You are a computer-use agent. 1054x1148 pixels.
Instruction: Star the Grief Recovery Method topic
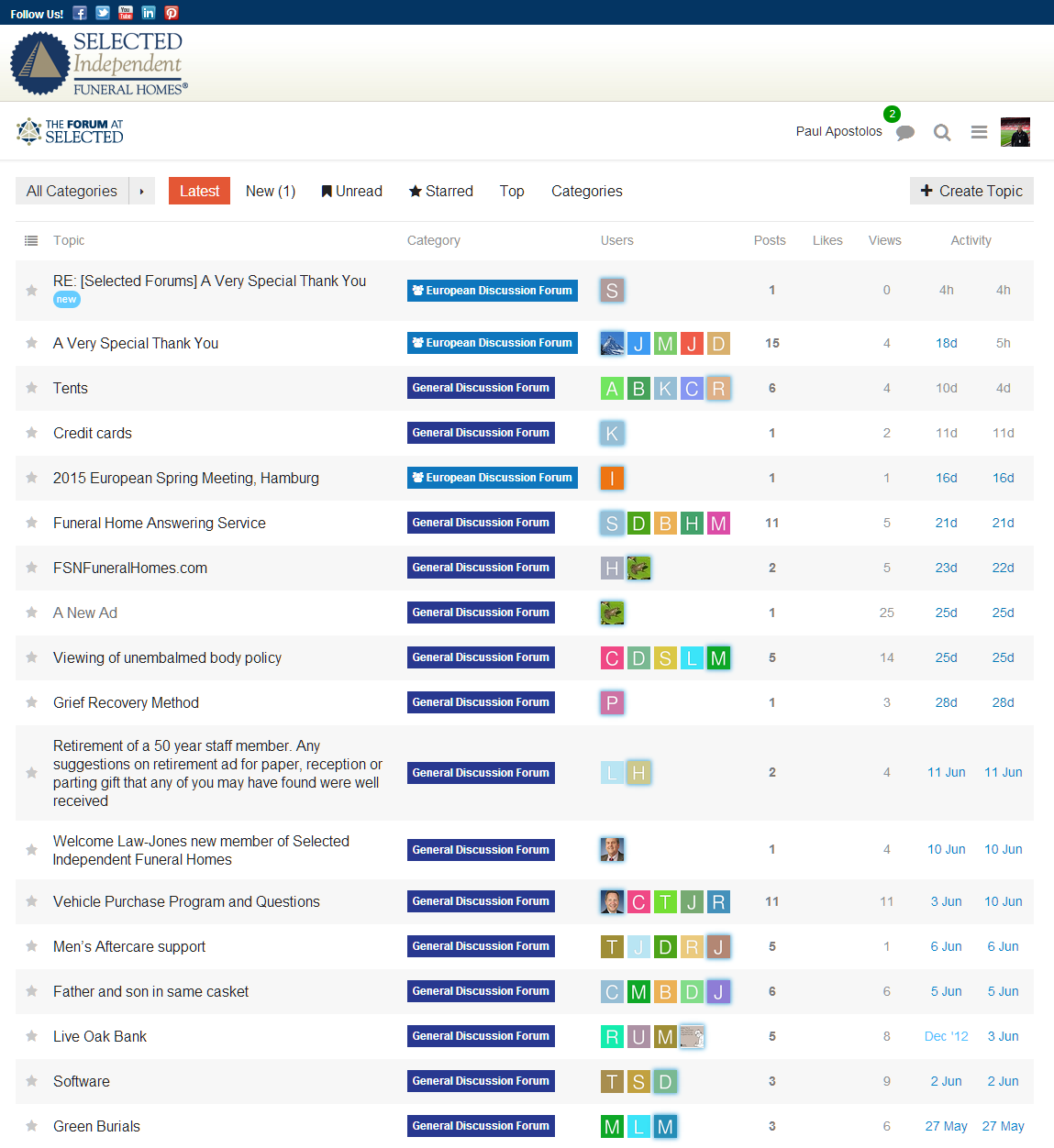pyautogui.click(x=31, y=702)
